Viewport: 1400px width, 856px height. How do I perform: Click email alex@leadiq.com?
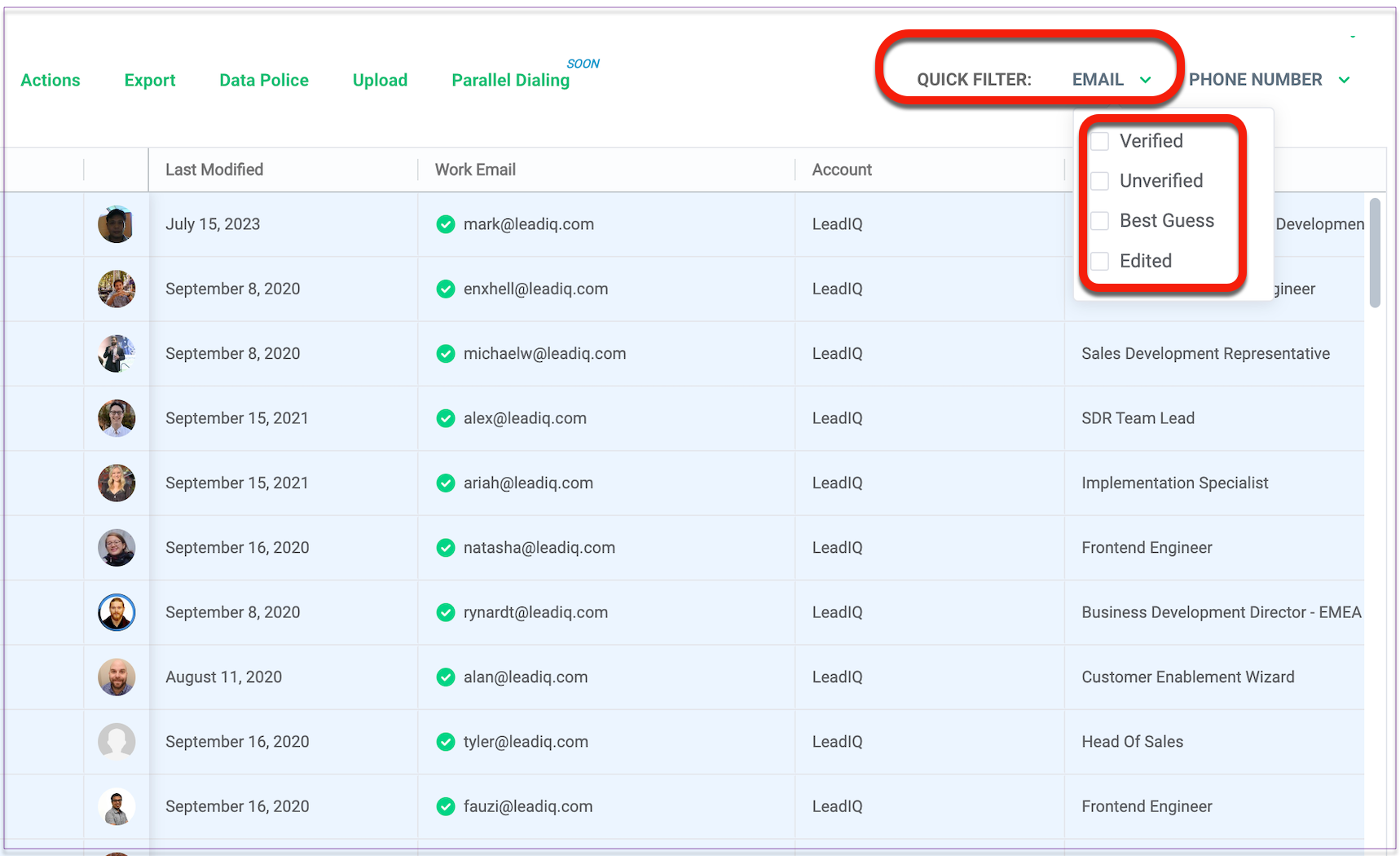tap(525, 418)
